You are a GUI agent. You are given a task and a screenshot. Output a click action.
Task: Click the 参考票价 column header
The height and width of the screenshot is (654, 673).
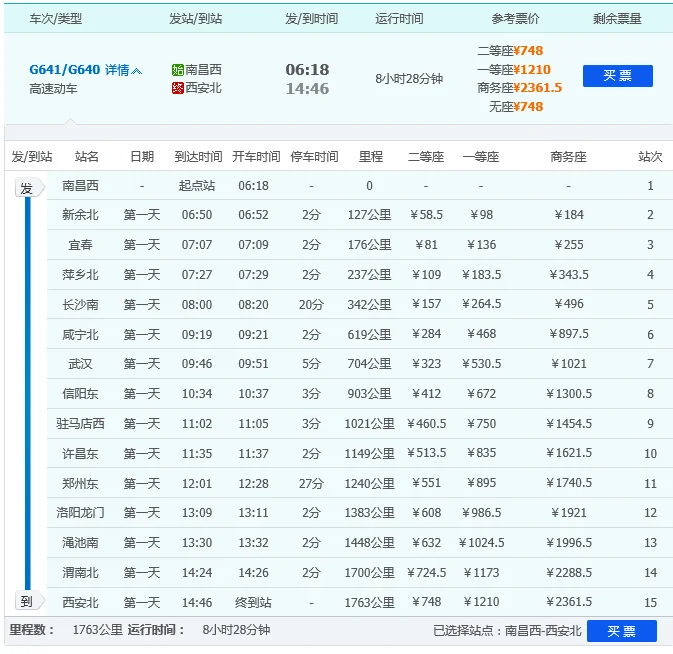[515, 18]
